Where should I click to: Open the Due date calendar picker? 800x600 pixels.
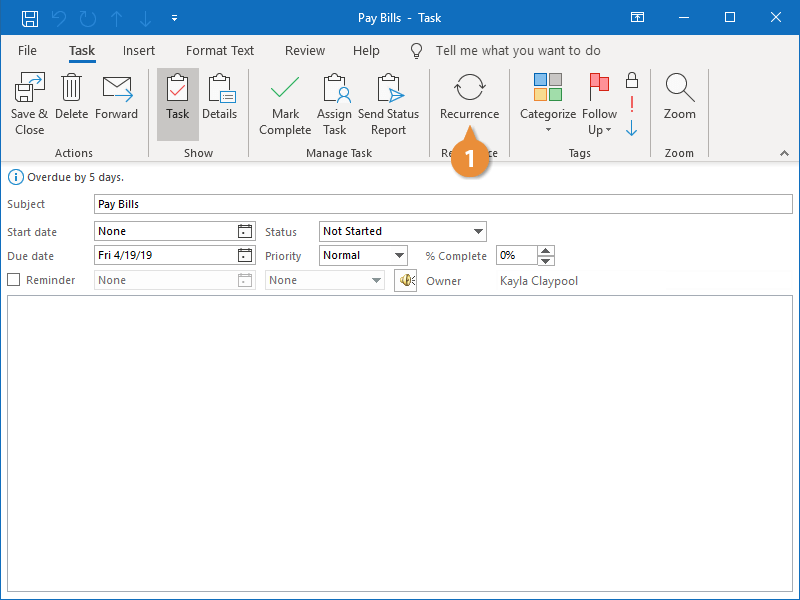pyautogui.click(x=245, y=255)
